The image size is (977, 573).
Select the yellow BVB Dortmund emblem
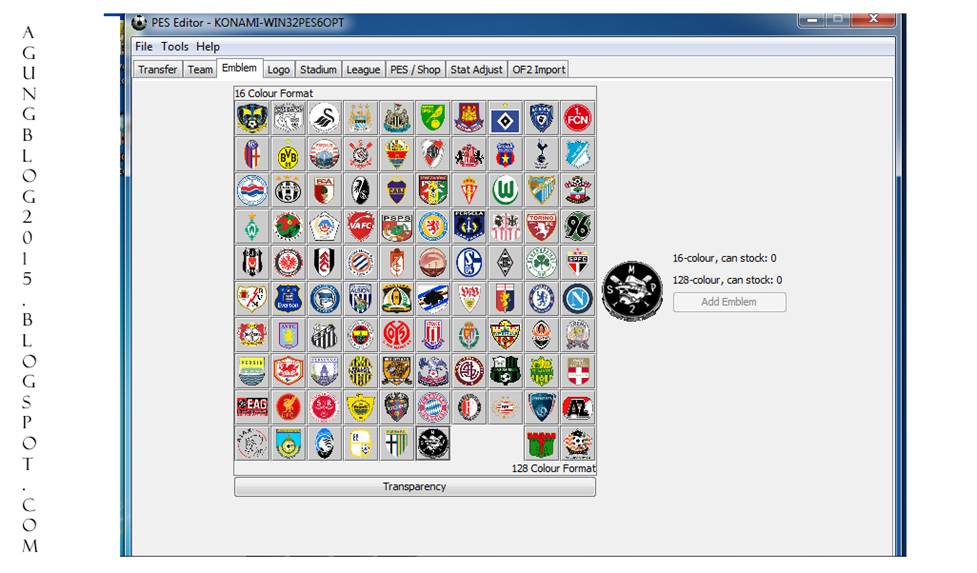pyautogui.click(x=288, y=154)
